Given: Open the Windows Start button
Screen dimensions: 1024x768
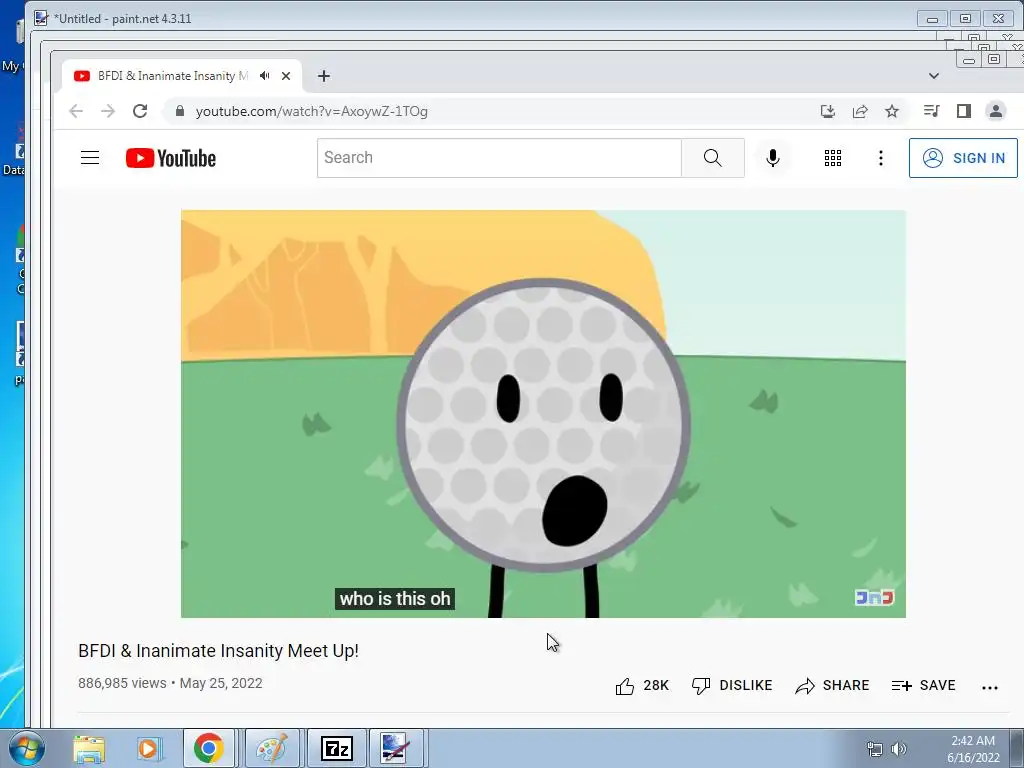Looking at the screenshot, I should [27, 748].
